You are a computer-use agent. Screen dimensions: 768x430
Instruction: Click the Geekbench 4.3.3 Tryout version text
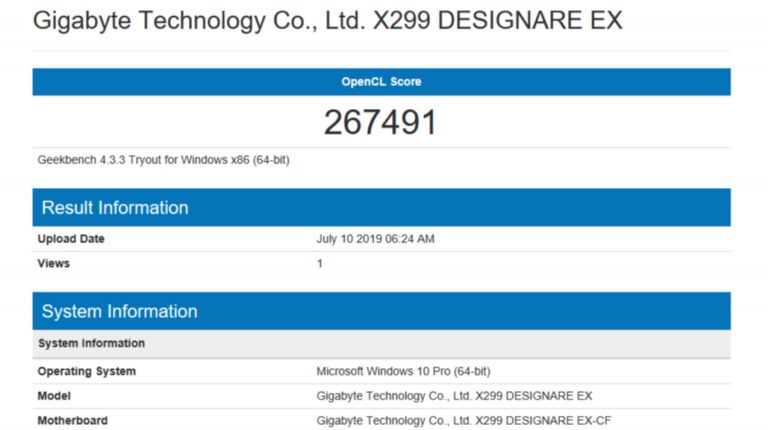point(139,159)
